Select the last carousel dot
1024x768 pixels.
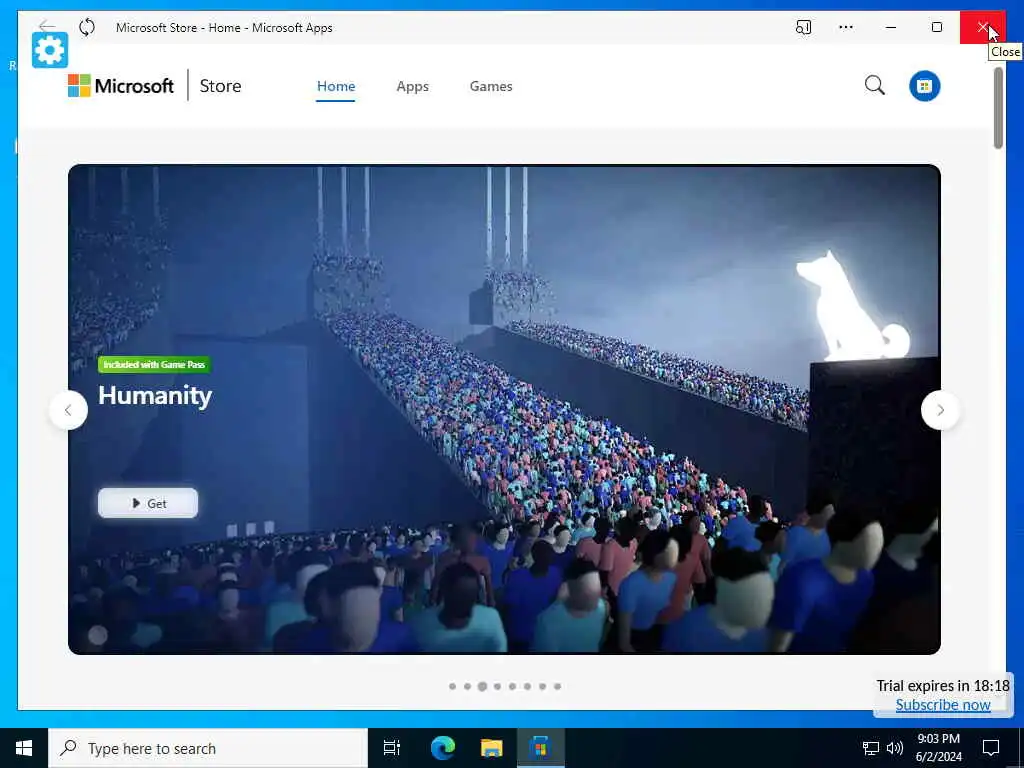(x=558, y=686)
